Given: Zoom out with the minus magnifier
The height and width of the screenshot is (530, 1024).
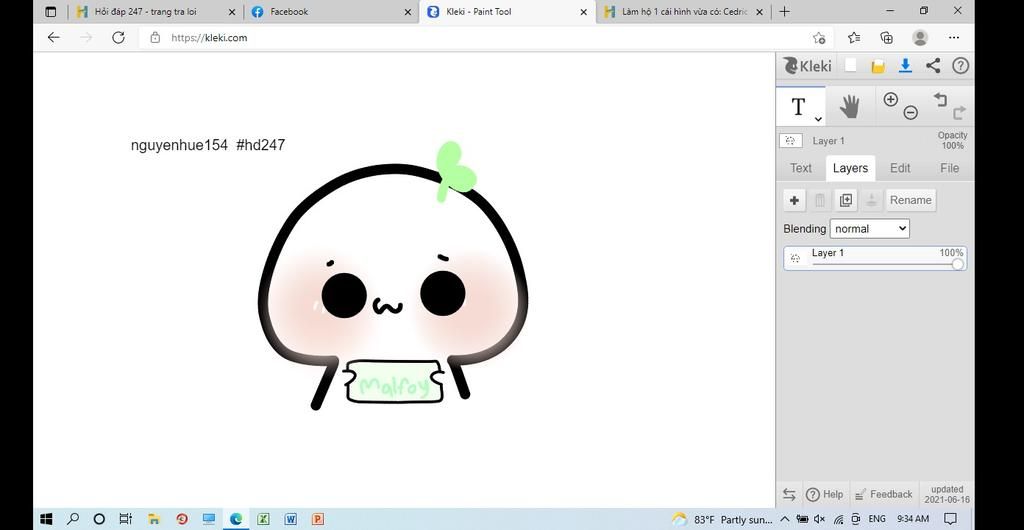Looking at the screenshot, I should [910, 113].
